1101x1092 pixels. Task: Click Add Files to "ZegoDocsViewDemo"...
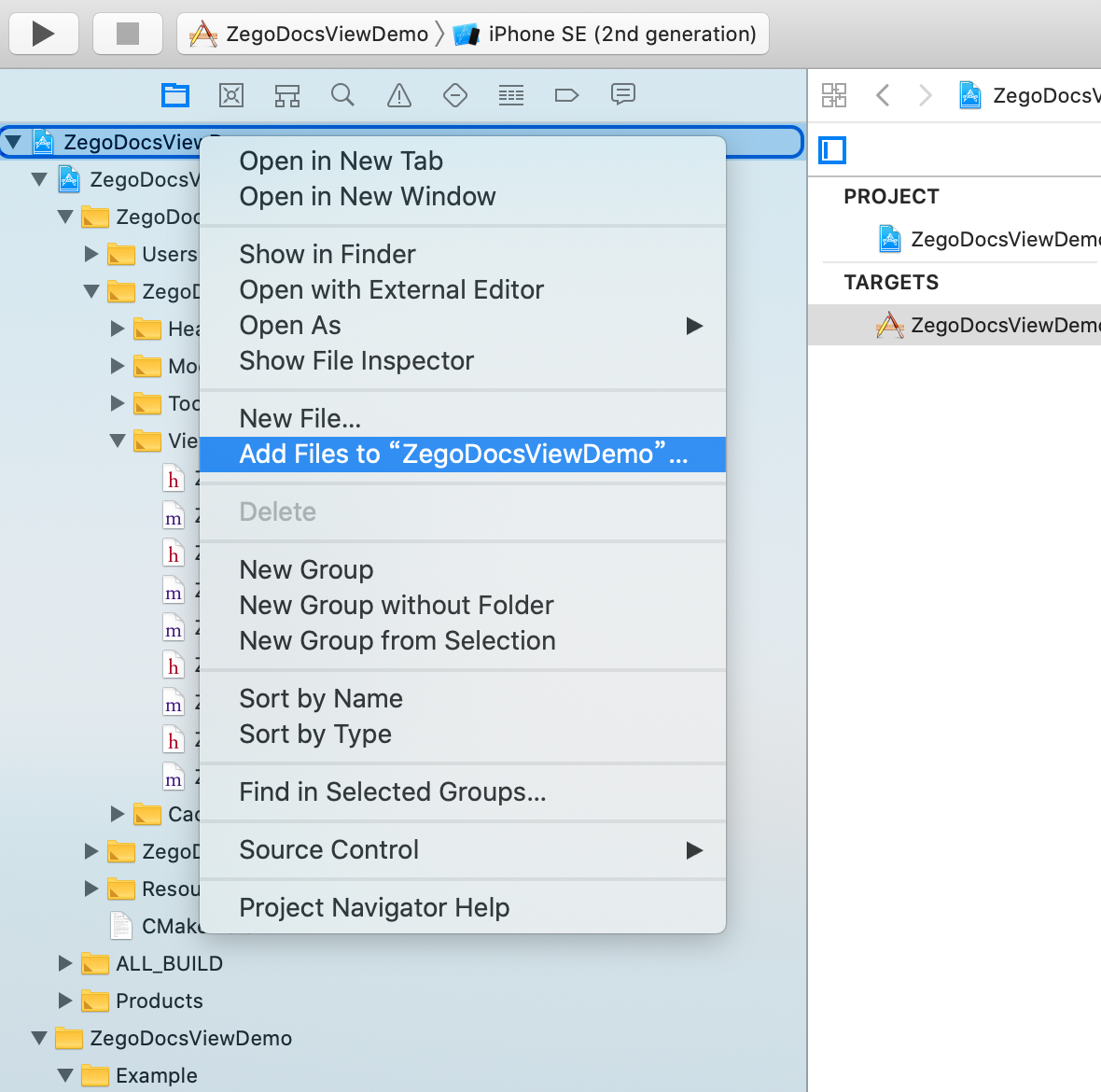point(463,455)
